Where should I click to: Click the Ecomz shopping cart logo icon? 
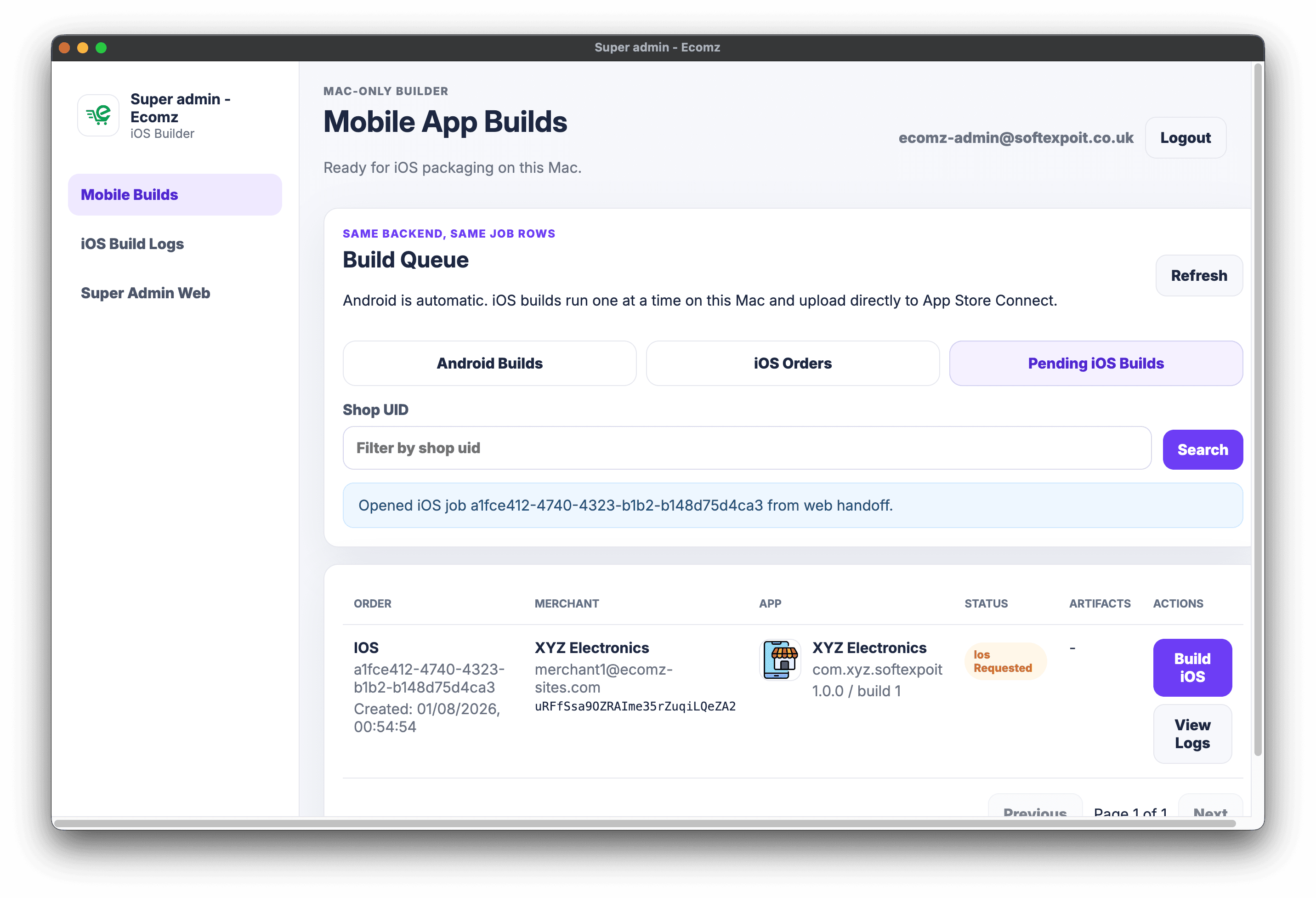[98, 115]
